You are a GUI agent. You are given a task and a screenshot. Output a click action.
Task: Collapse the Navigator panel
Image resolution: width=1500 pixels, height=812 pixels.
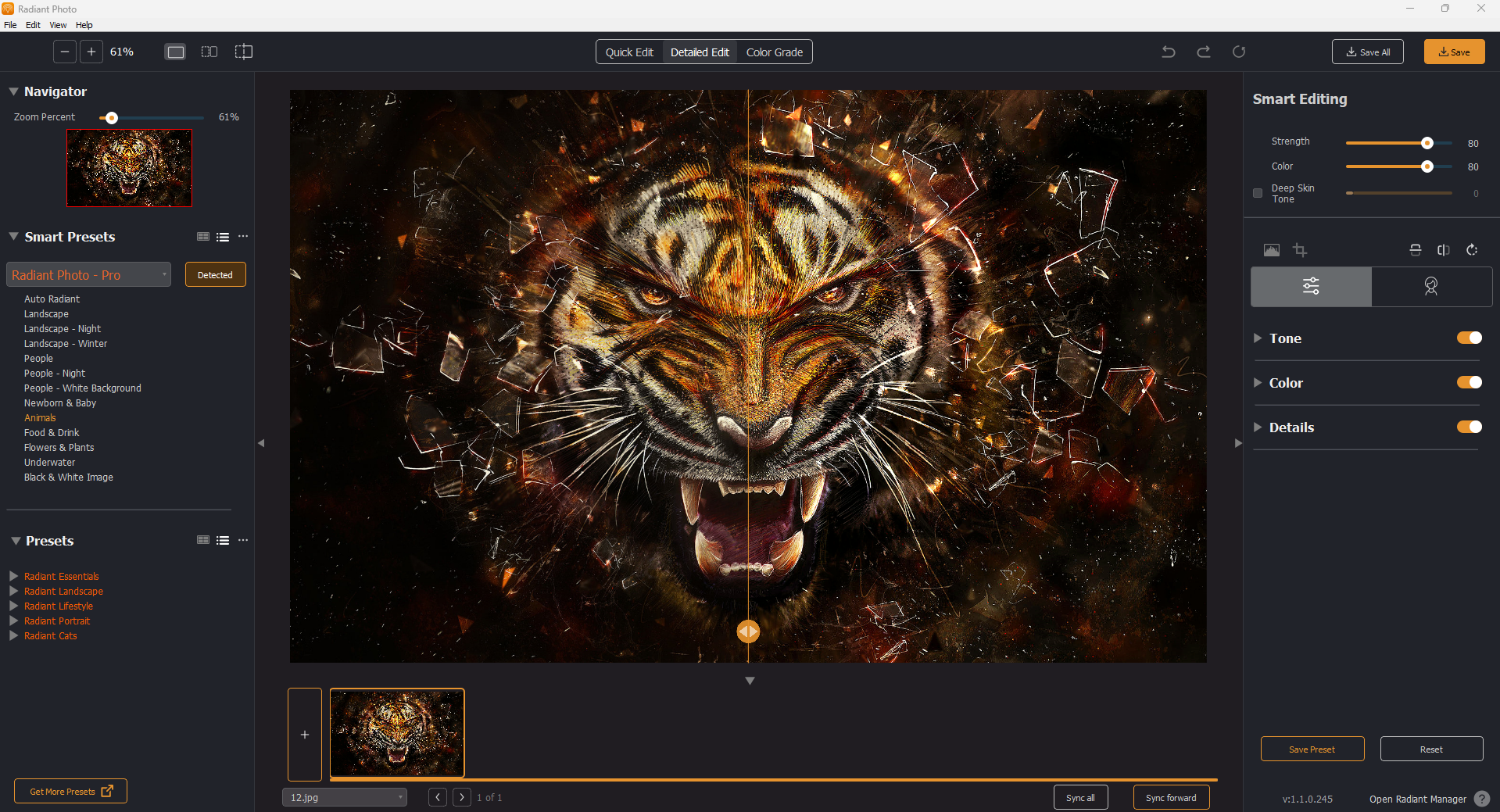pos(13,91)
